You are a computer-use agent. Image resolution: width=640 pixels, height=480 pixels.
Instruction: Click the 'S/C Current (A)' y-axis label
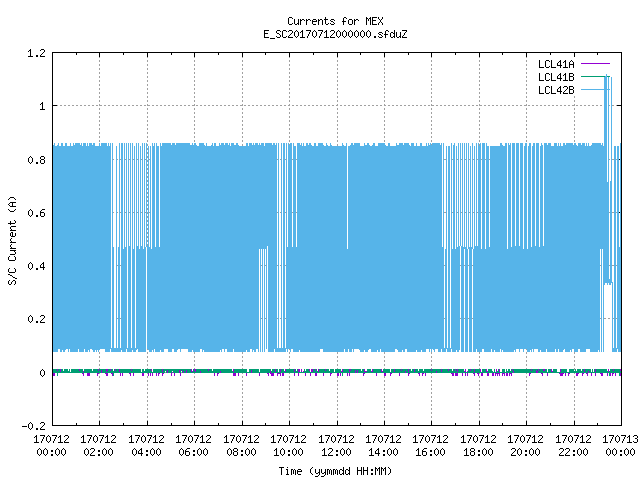(x=12, y=240)
